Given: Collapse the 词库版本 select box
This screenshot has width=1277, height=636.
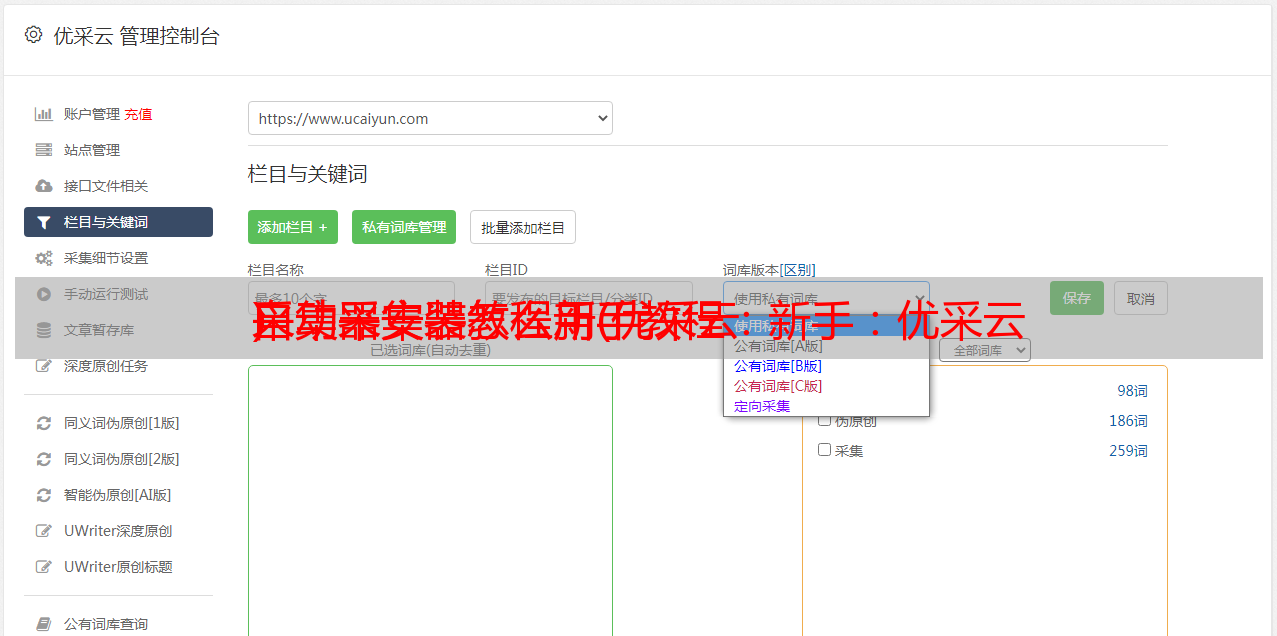Looking at the screenshot, I should pyautogui.click(x=826, y=298).
